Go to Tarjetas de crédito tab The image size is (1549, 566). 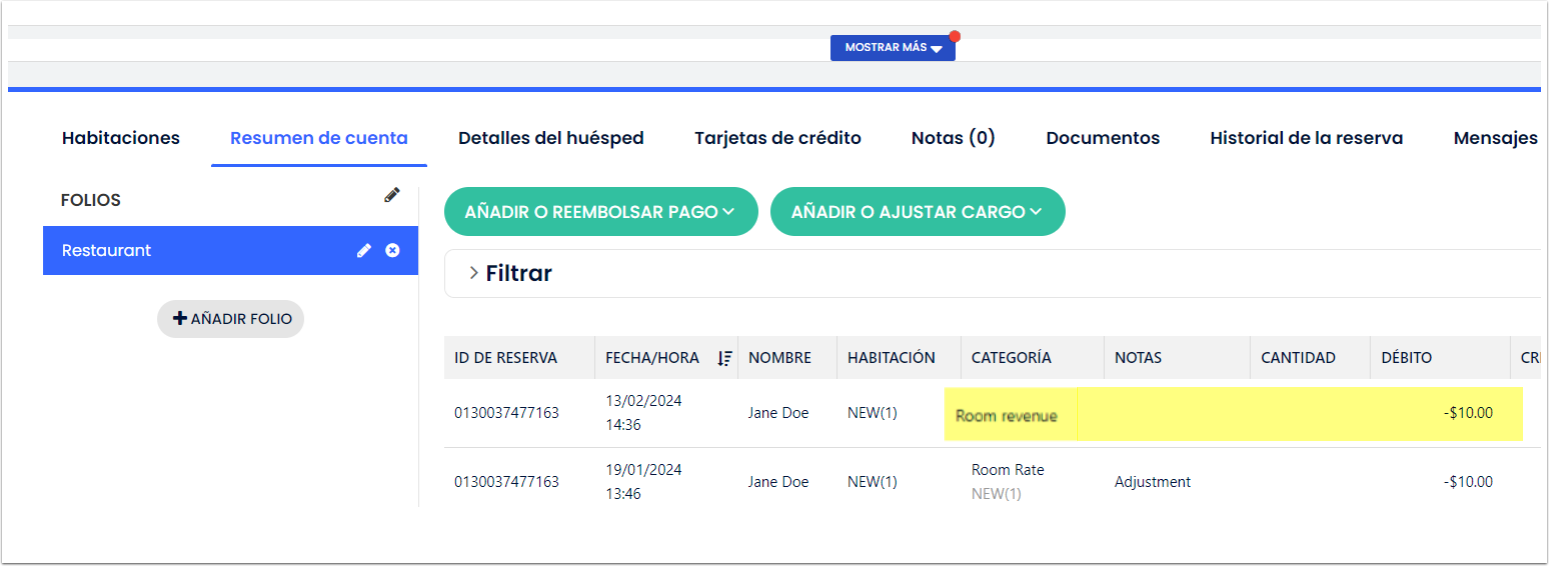click(777, 138)
